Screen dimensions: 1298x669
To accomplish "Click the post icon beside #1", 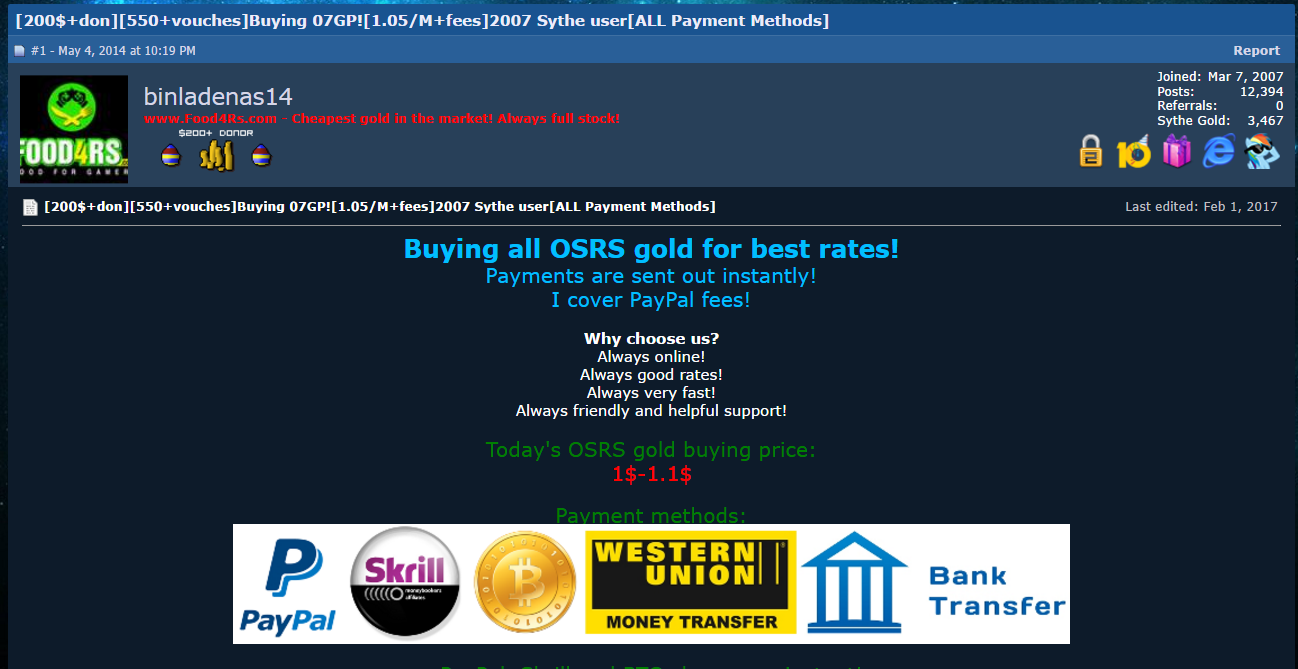I will coord(20,51).
